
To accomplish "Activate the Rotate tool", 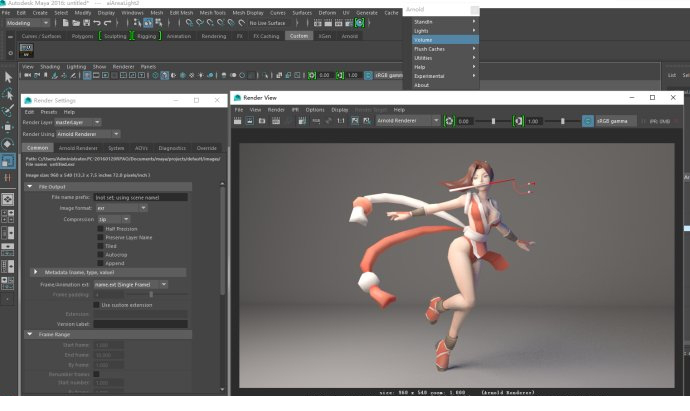I will [8, 144].
